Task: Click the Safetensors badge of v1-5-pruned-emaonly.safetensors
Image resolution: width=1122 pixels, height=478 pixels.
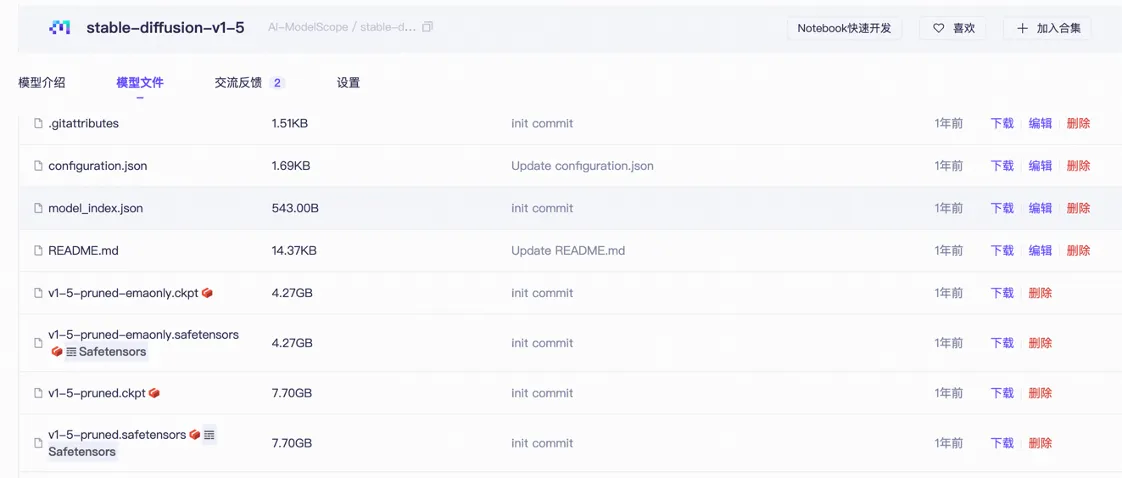Action: click(105, 352)
